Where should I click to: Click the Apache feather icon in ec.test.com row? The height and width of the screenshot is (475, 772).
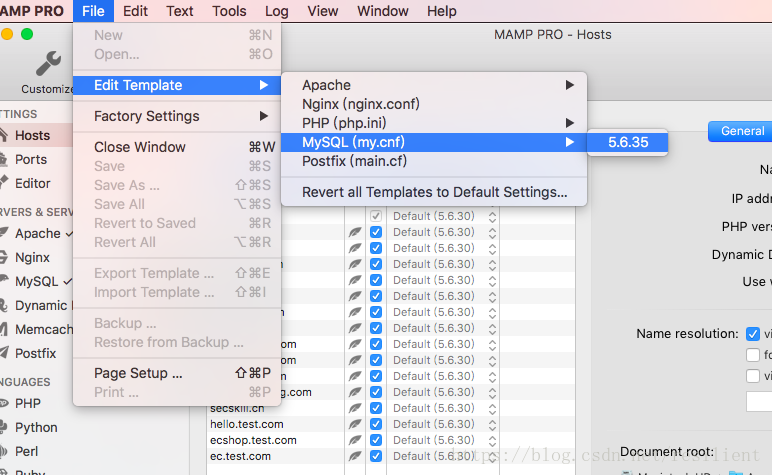click(355, 456)
